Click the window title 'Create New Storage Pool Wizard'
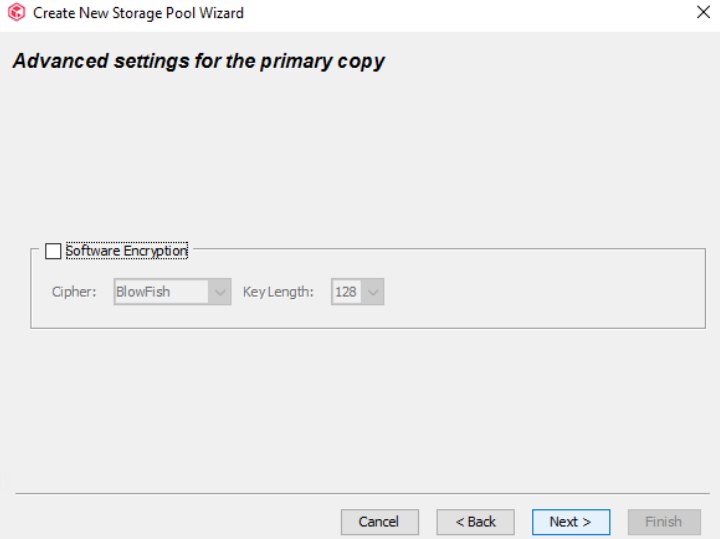Screen dimensions: 720x539 coord(138,13)
